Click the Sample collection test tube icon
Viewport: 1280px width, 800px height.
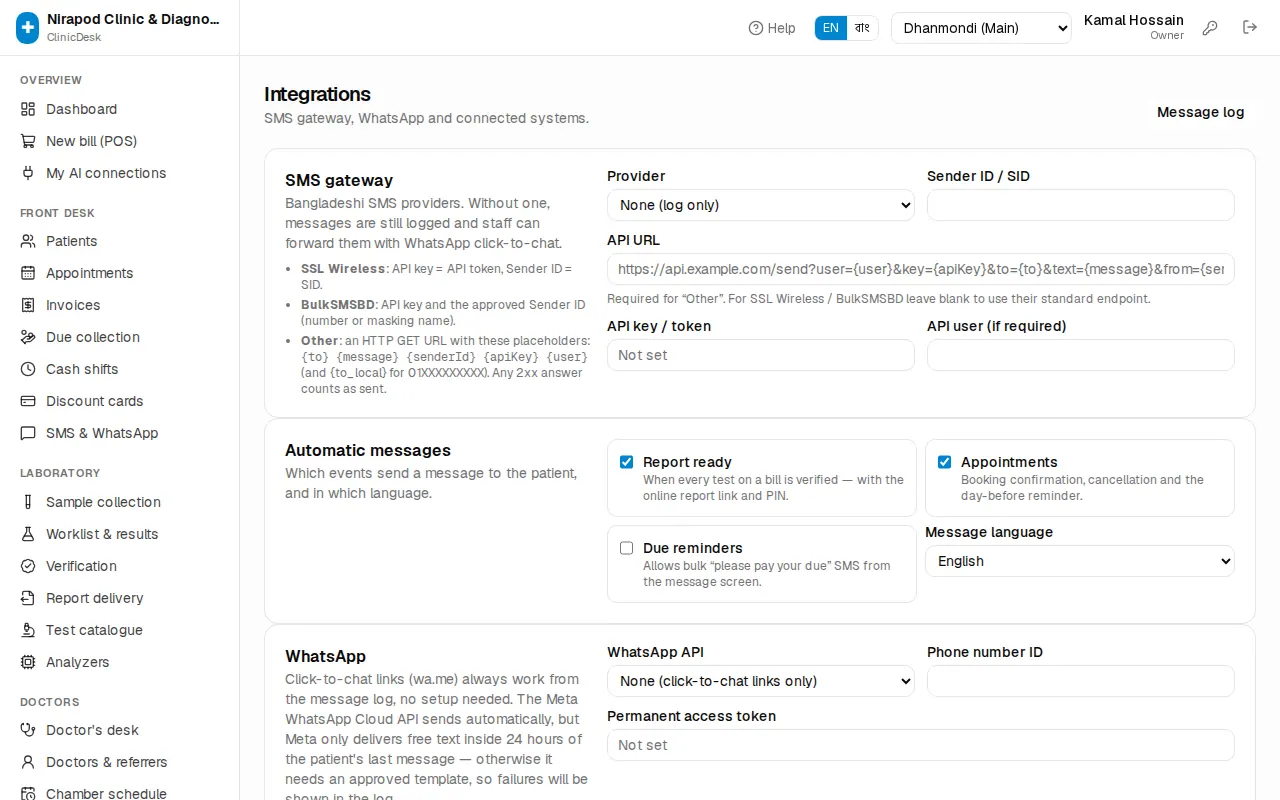28,502
